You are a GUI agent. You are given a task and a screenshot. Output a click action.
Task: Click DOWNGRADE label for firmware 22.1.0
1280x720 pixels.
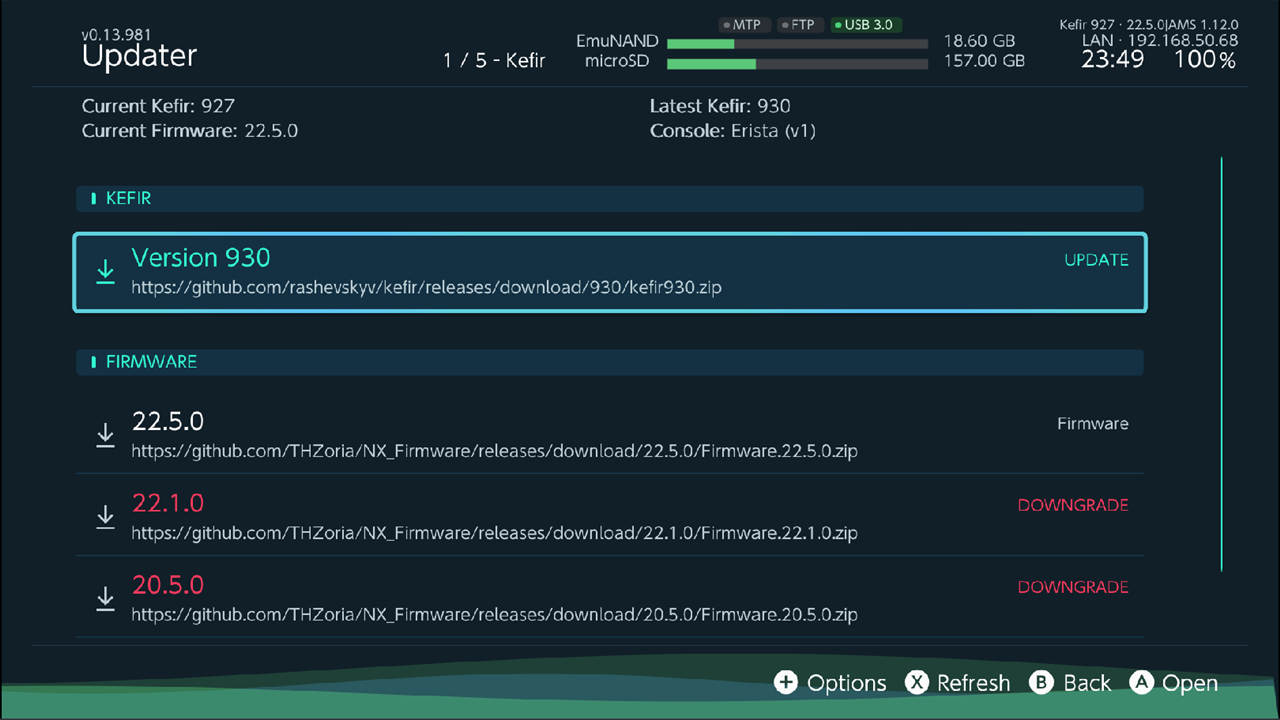point(1073,505)
